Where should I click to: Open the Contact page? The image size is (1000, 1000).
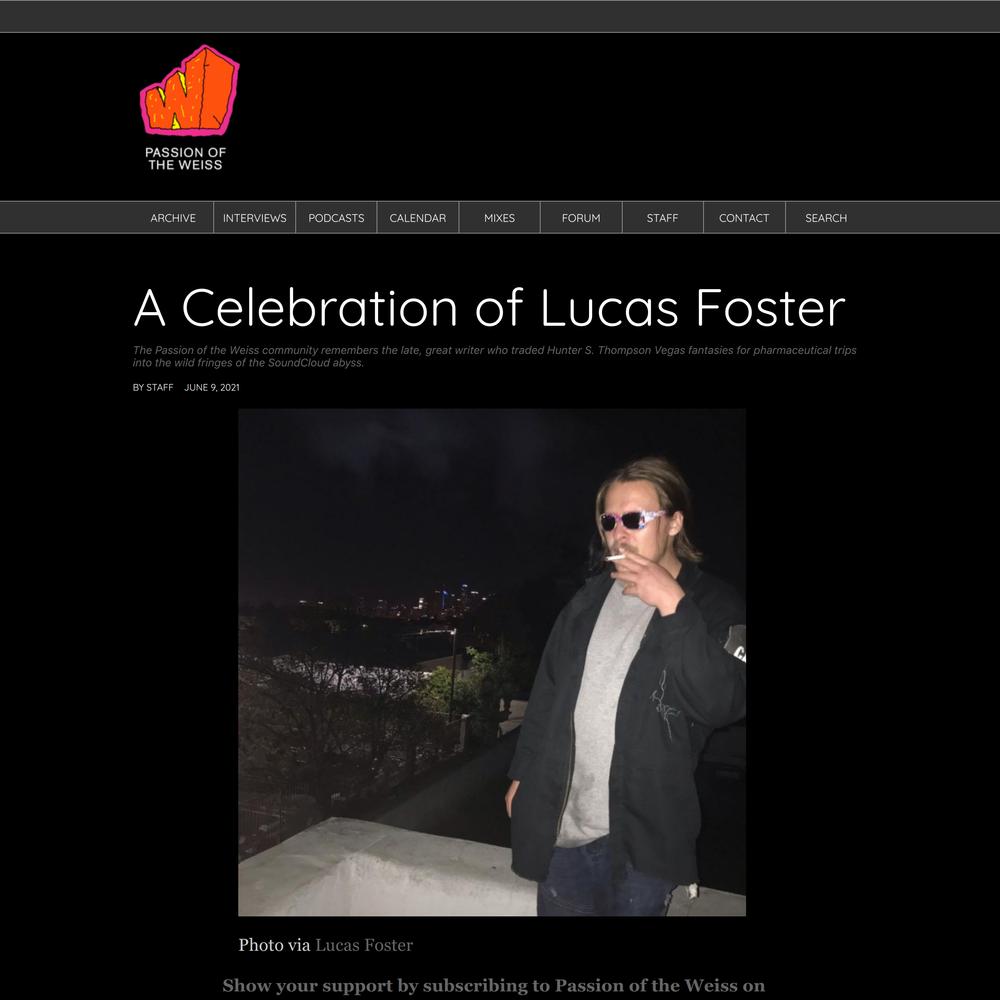coord(744,218)
